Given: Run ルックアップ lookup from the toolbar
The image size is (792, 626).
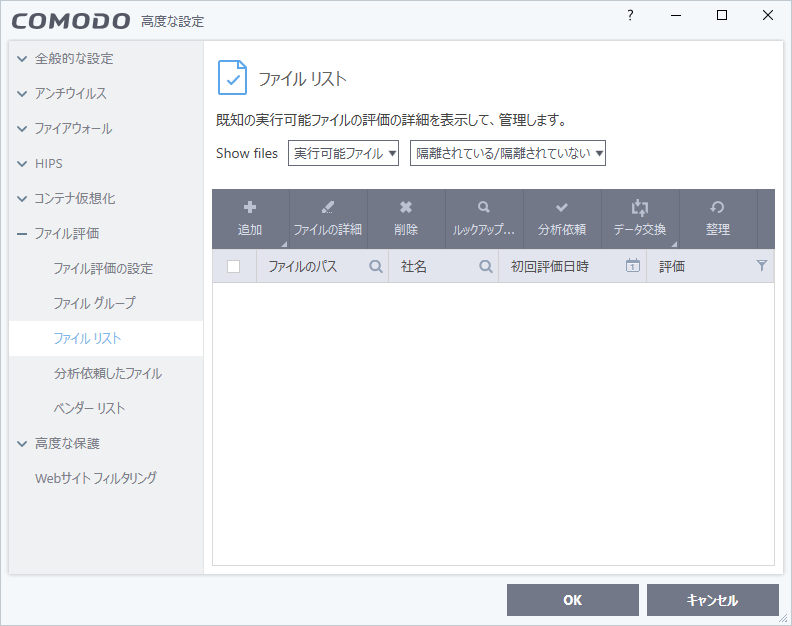Looking at the screenshot, I should [x=484, y=208].
